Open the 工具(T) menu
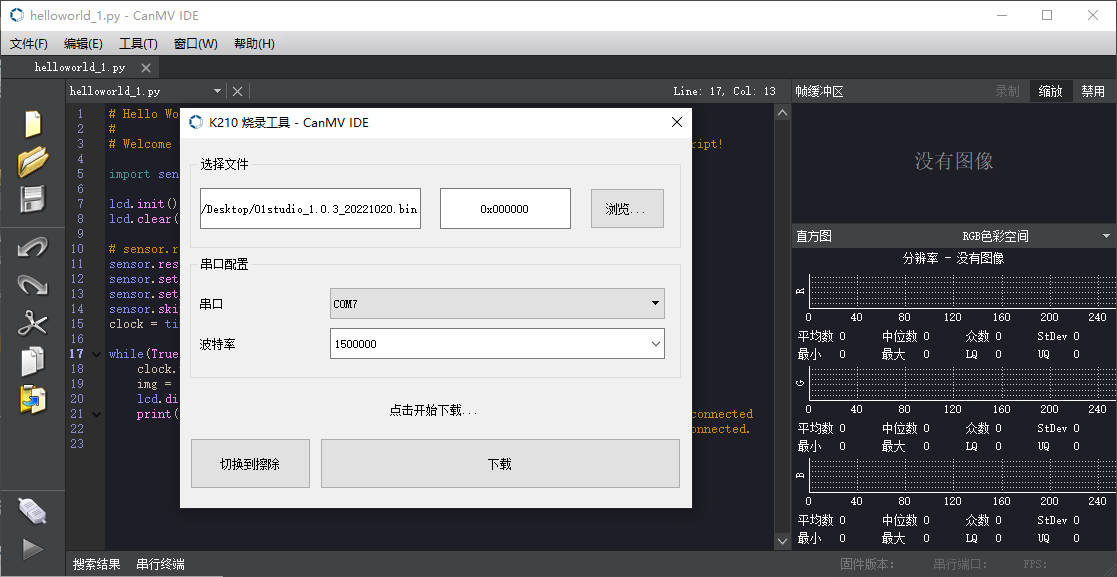Image resolution: width=1117 pixels, height=577 pixels. pos(138,43)
